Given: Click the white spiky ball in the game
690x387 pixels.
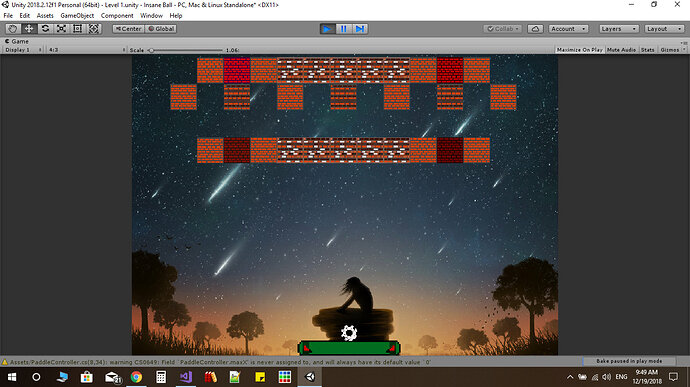Looking at the screenshot, I should point(349,333).
